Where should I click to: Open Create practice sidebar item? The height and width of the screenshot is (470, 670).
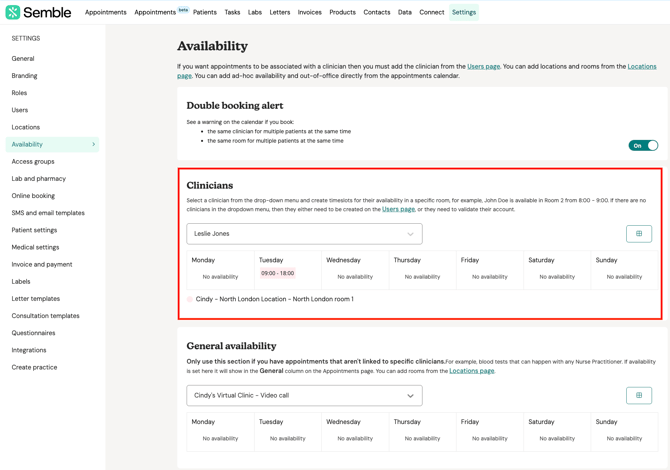pyautogui.click(x=34, y=367)
